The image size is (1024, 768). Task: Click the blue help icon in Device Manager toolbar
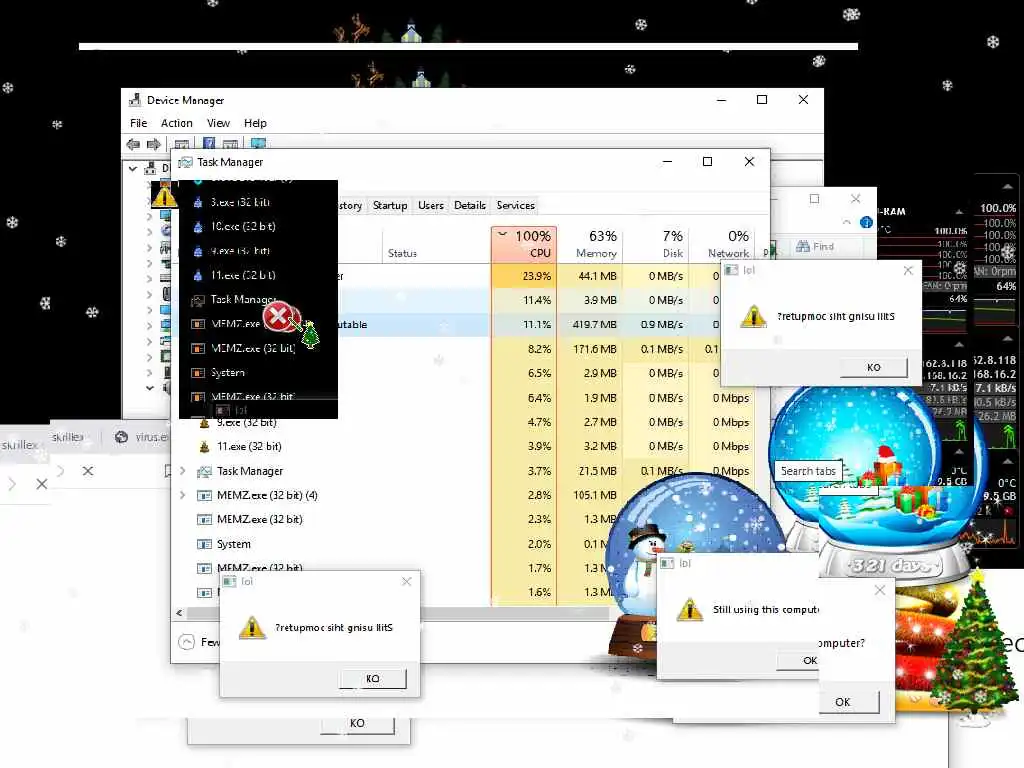pos(209,143)
